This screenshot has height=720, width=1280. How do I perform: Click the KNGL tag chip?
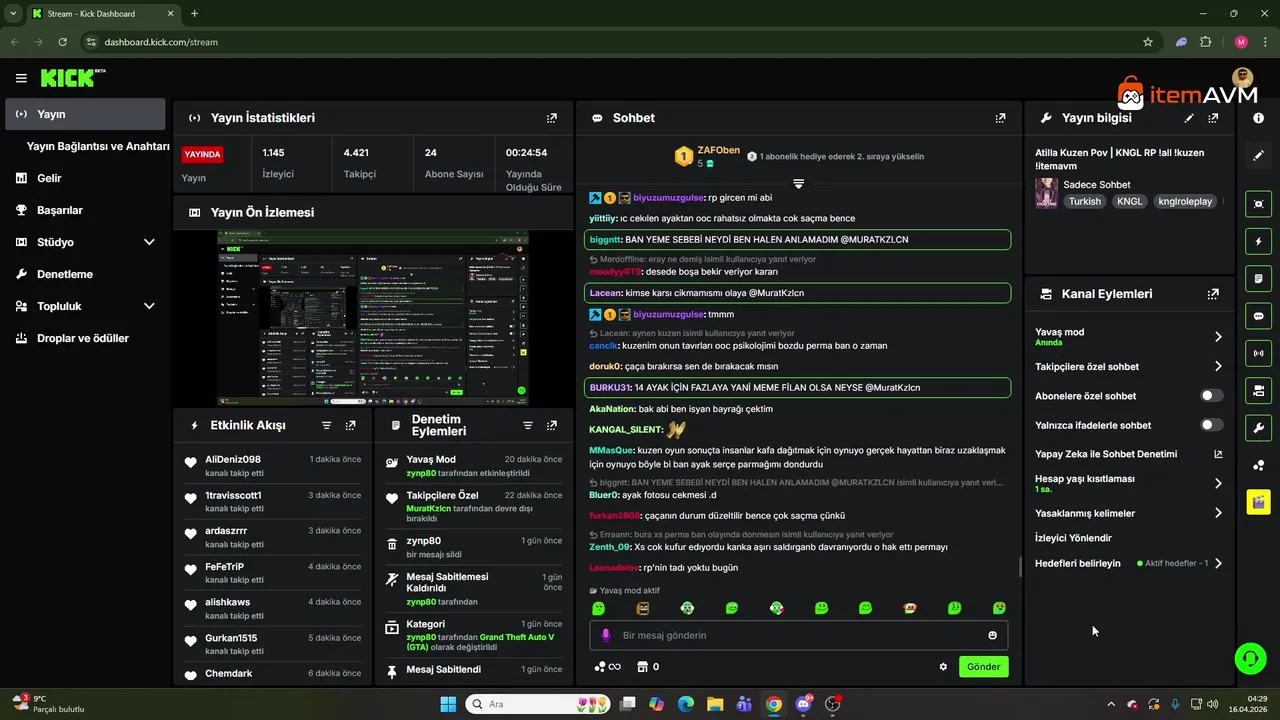pos(1129,201)
